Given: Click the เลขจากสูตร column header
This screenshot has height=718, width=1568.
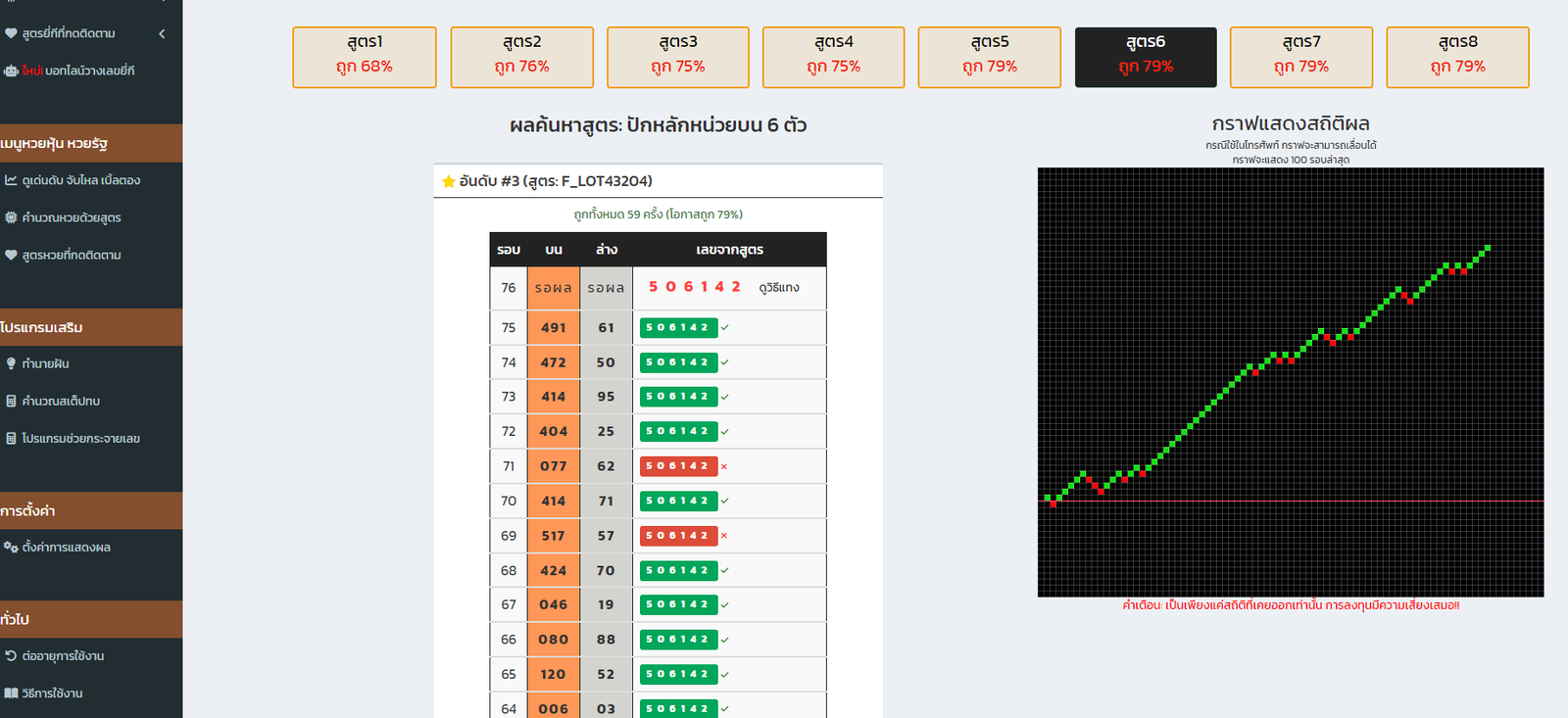Looking at the screenshot, I should tap(730, 250).
